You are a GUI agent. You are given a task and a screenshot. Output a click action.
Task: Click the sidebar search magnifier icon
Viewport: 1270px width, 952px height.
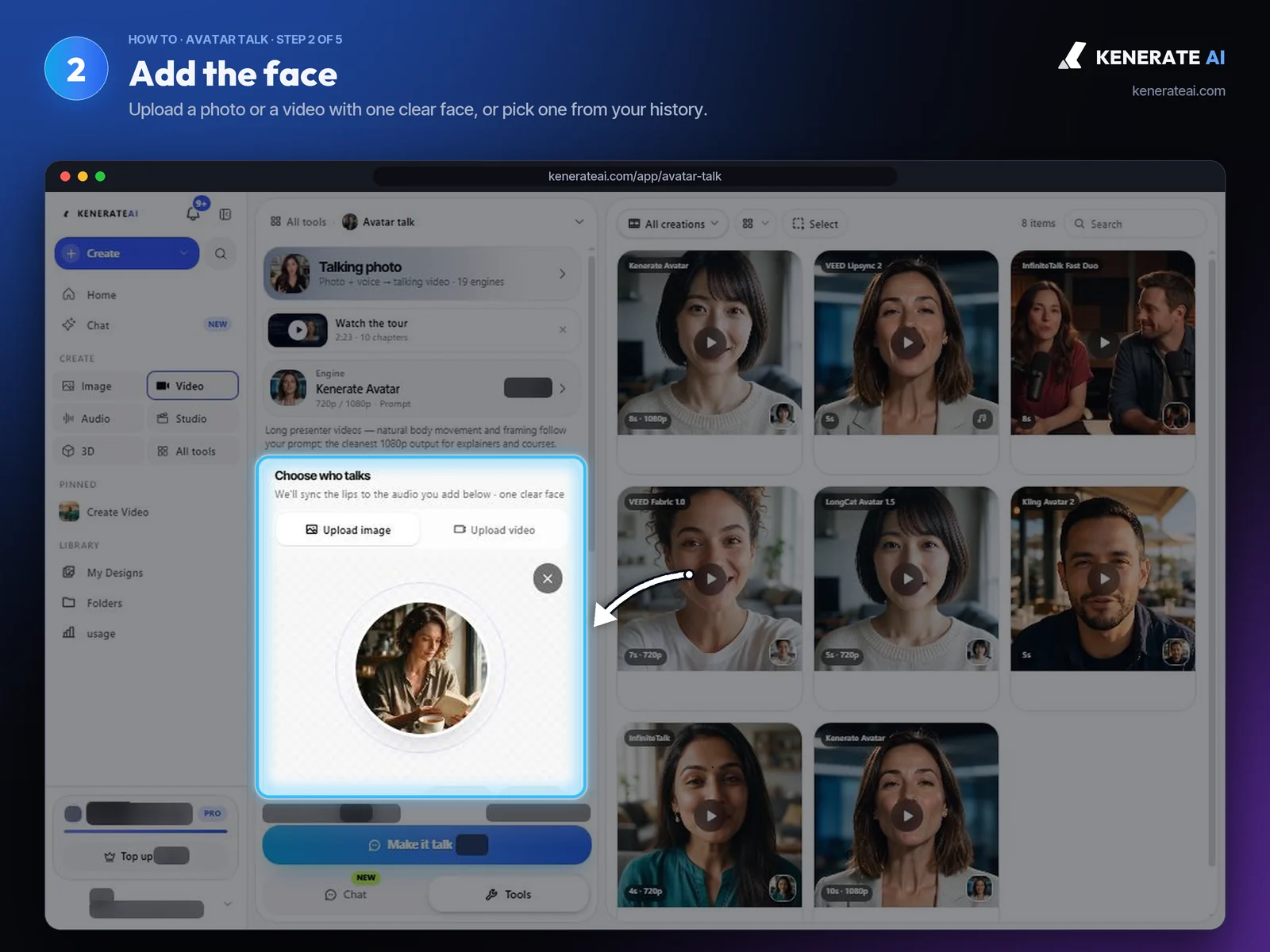point(221,254)
